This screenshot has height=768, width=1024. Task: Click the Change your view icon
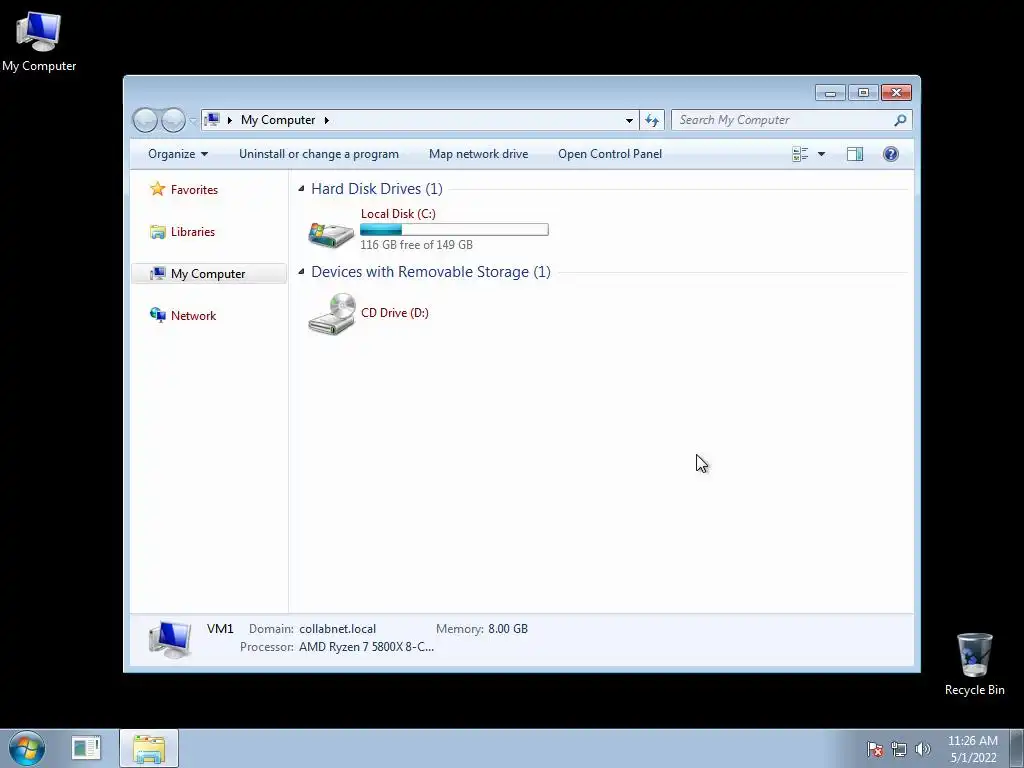coord(800,154)
